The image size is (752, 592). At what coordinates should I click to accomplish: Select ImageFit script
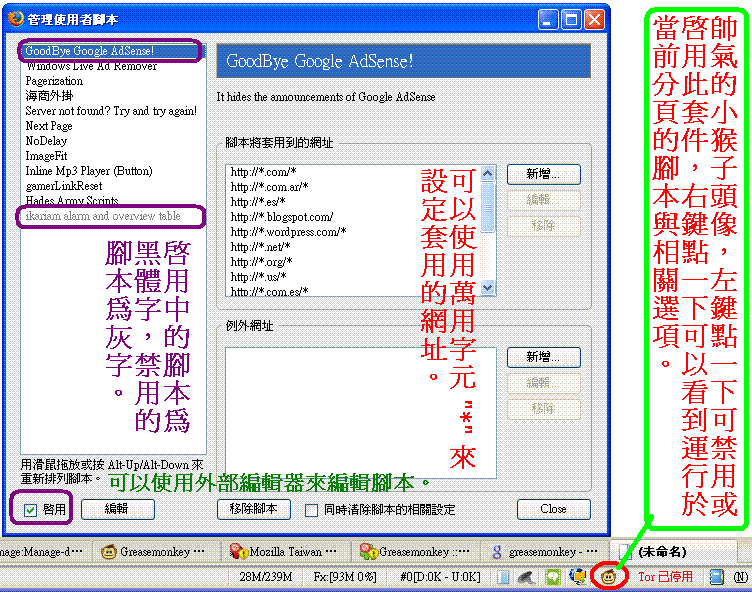[x=113, y=156]
